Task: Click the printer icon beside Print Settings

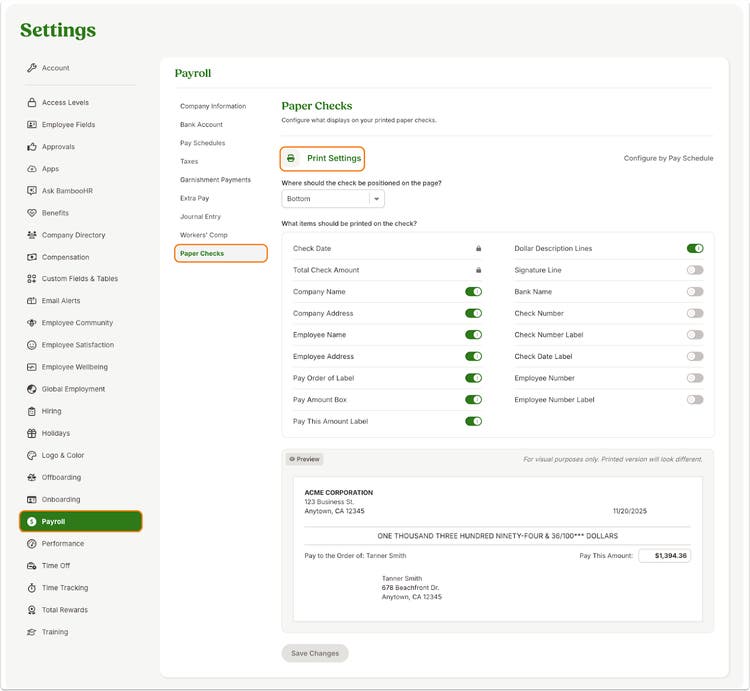Action: coord(291,158)
